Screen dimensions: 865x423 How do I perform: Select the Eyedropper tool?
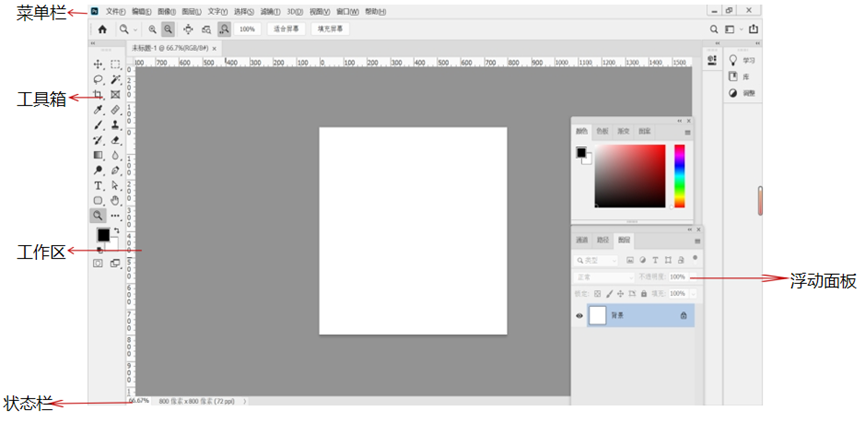pos(98,110)
